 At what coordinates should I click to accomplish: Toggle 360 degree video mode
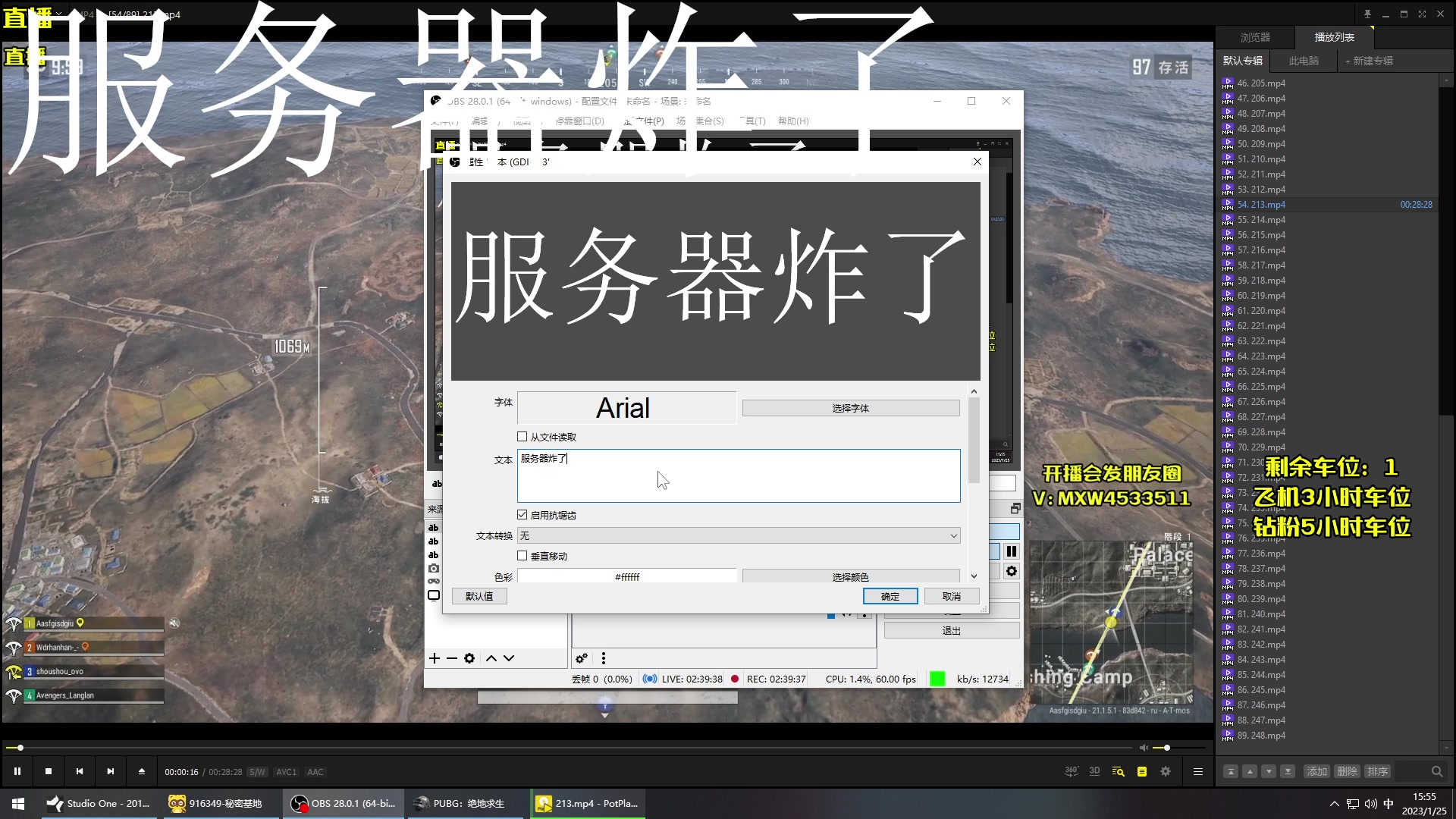tap(1071, 771)
